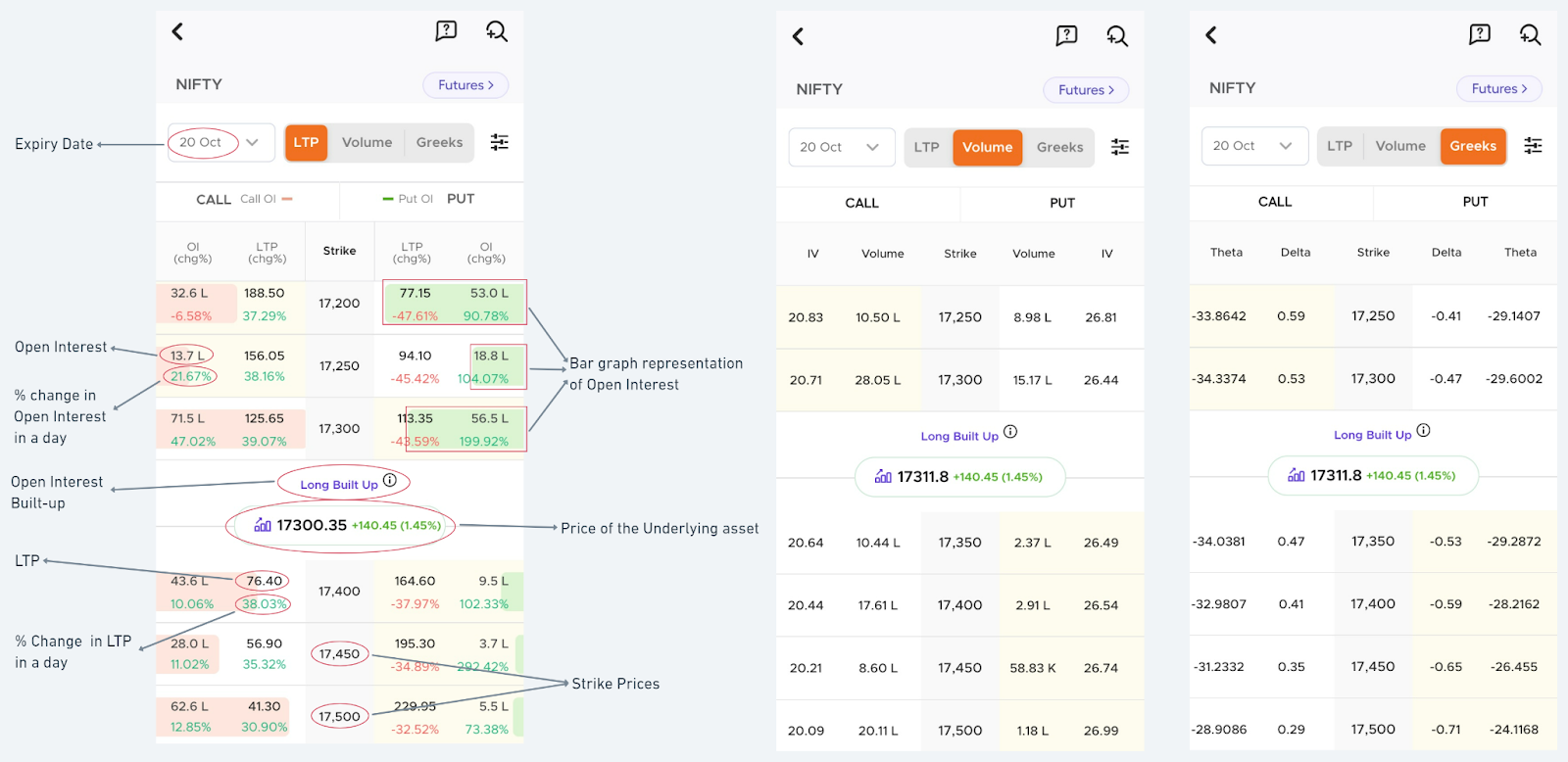This screenshot has width=1568, height=762.
Task: Click call volume 28.05 L in middle panel
Action: coord(877,380)
